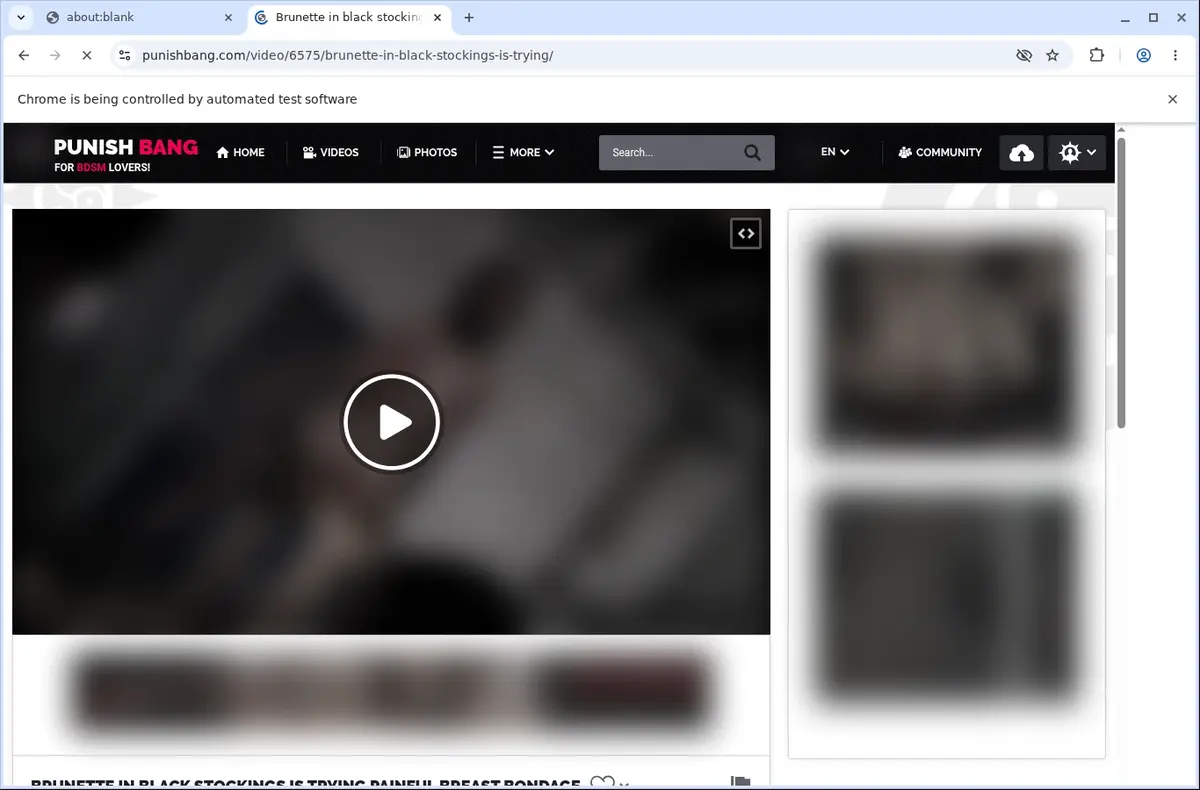The height and width of the screenshot is (790, 1200).
Task: Open third-party cookie eye icon
Action: click(x=1024, y=55)
